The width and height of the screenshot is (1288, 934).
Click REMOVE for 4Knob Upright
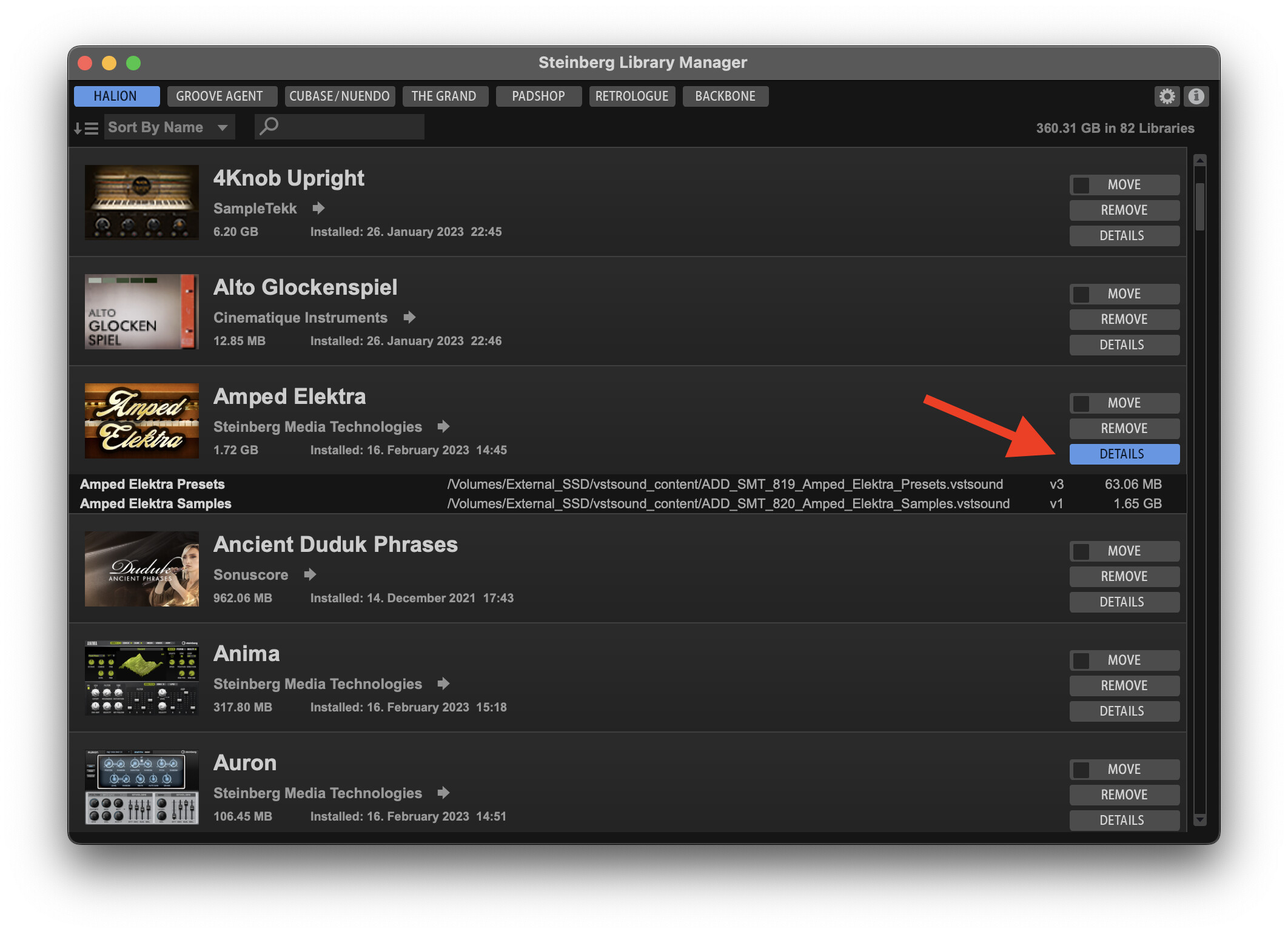pyautogui.click(x=1124, y=210)
